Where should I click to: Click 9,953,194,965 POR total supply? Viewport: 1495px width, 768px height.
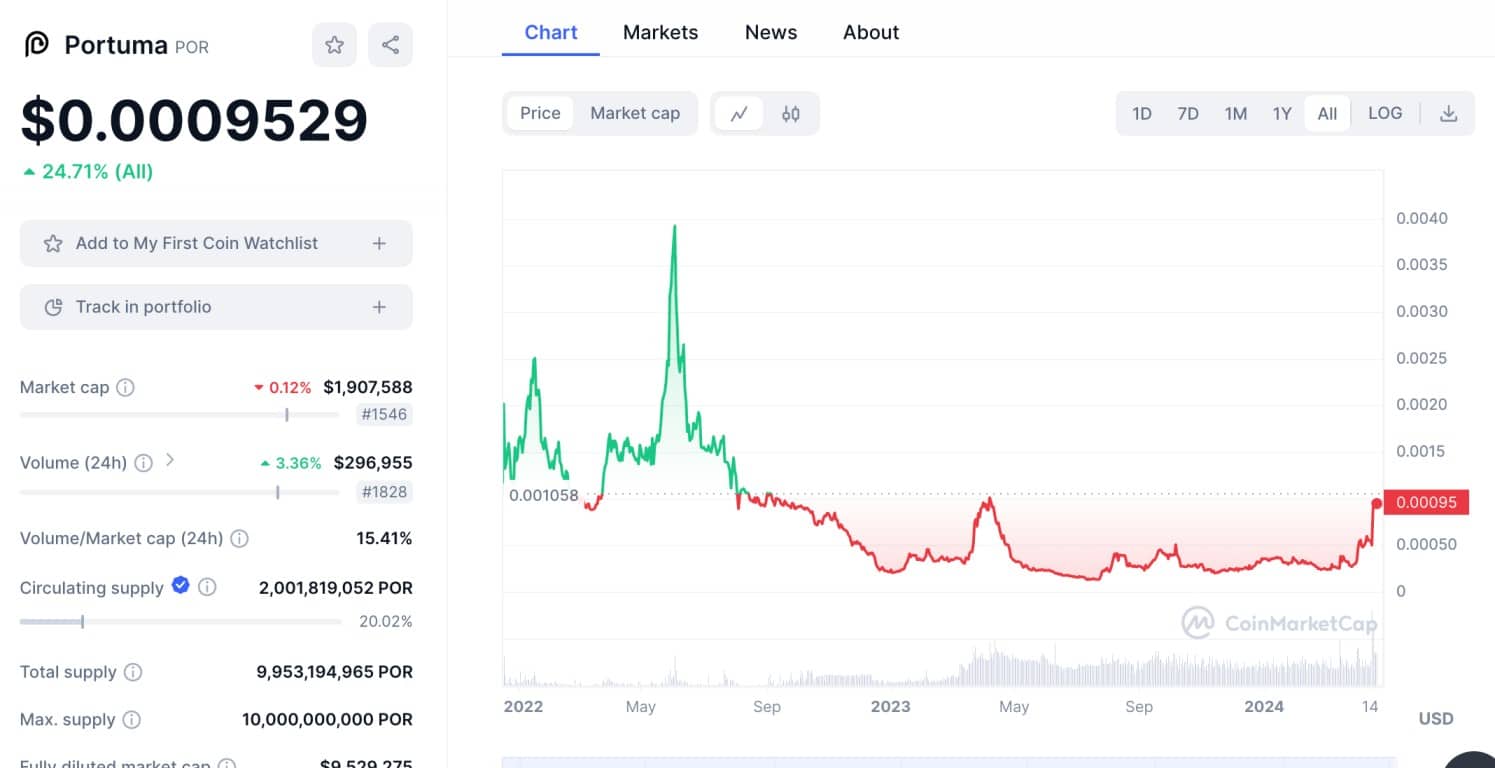(334, 672)
